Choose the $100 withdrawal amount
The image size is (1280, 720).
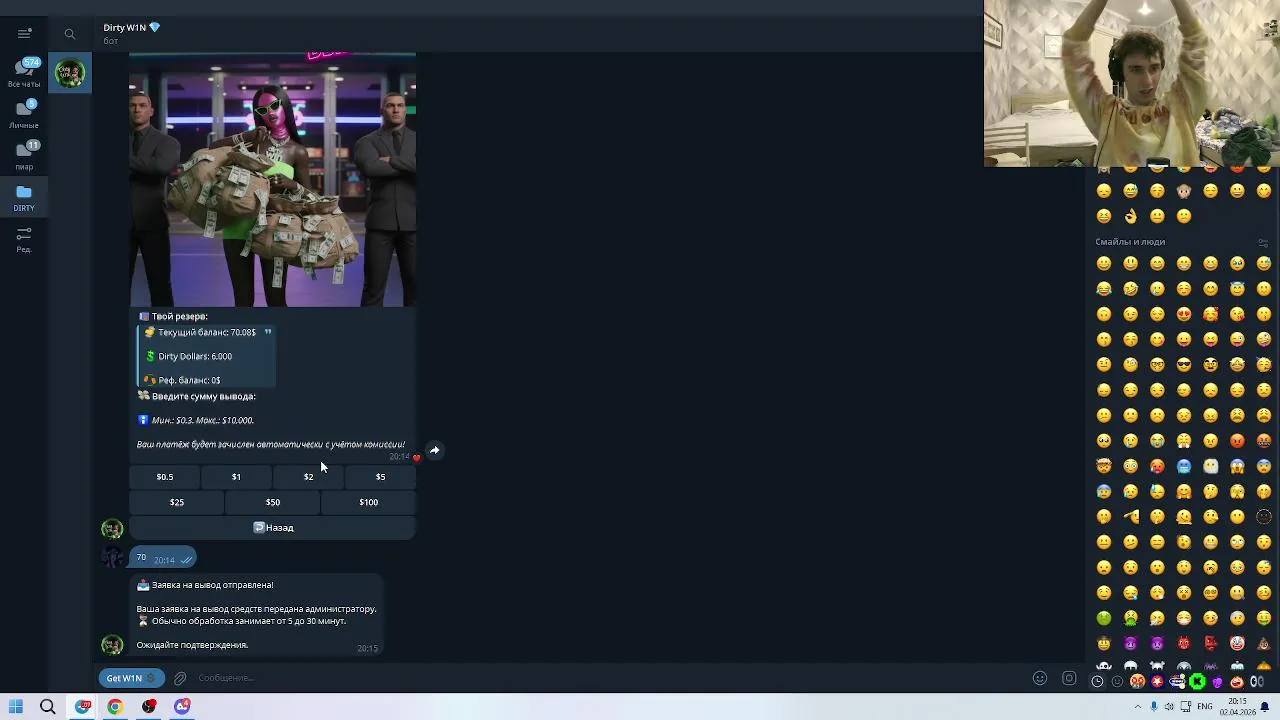point(368,502)
